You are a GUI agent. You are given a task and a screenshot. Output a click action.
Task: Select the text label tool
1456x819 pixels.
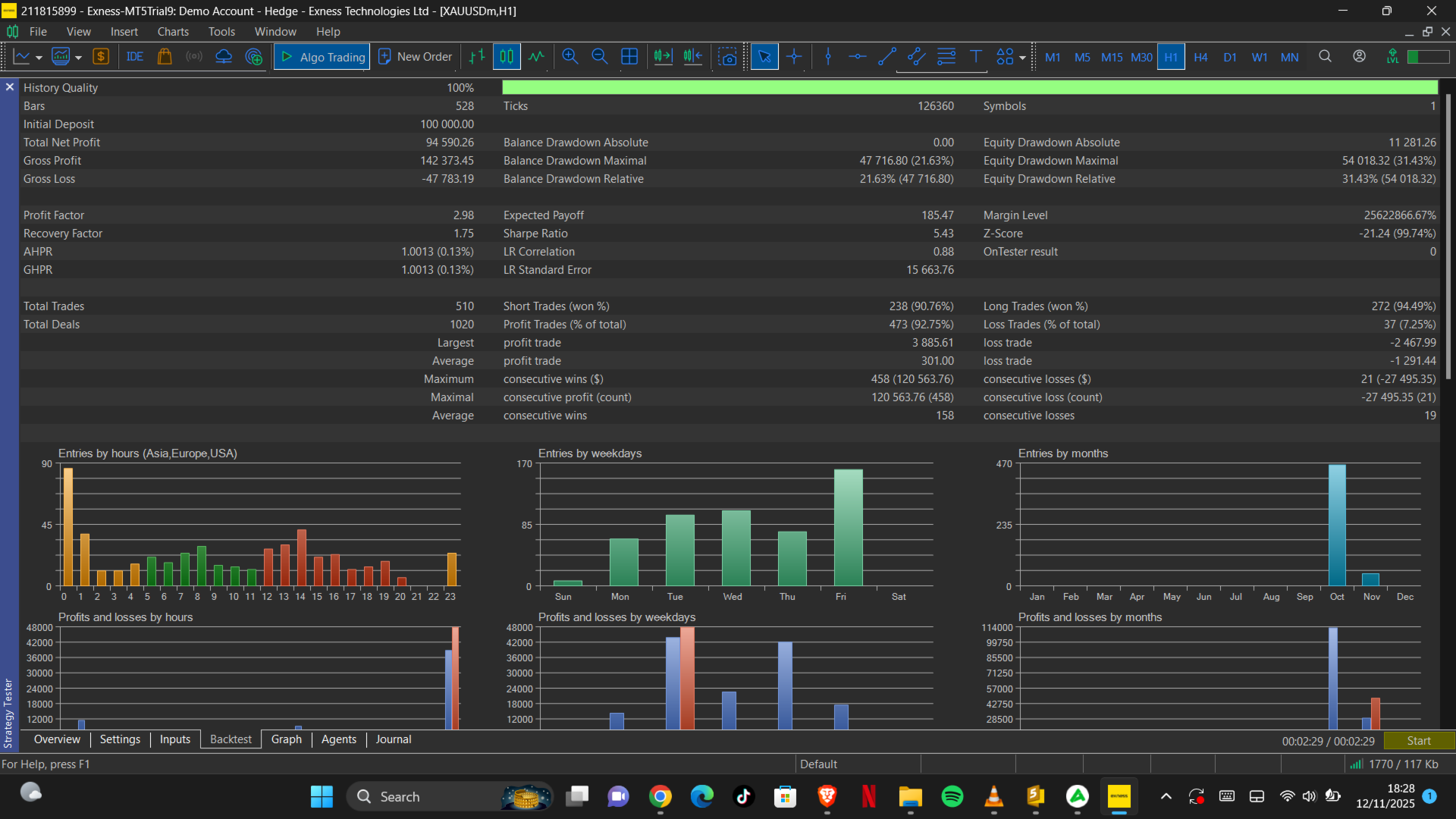976,57
